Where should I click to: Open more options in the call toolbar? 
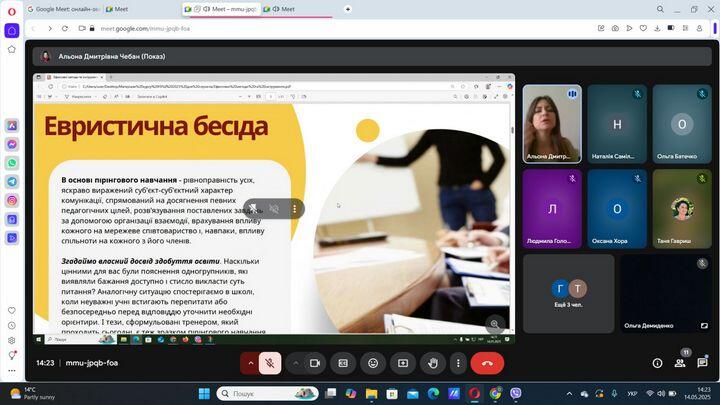coord(458,363)
